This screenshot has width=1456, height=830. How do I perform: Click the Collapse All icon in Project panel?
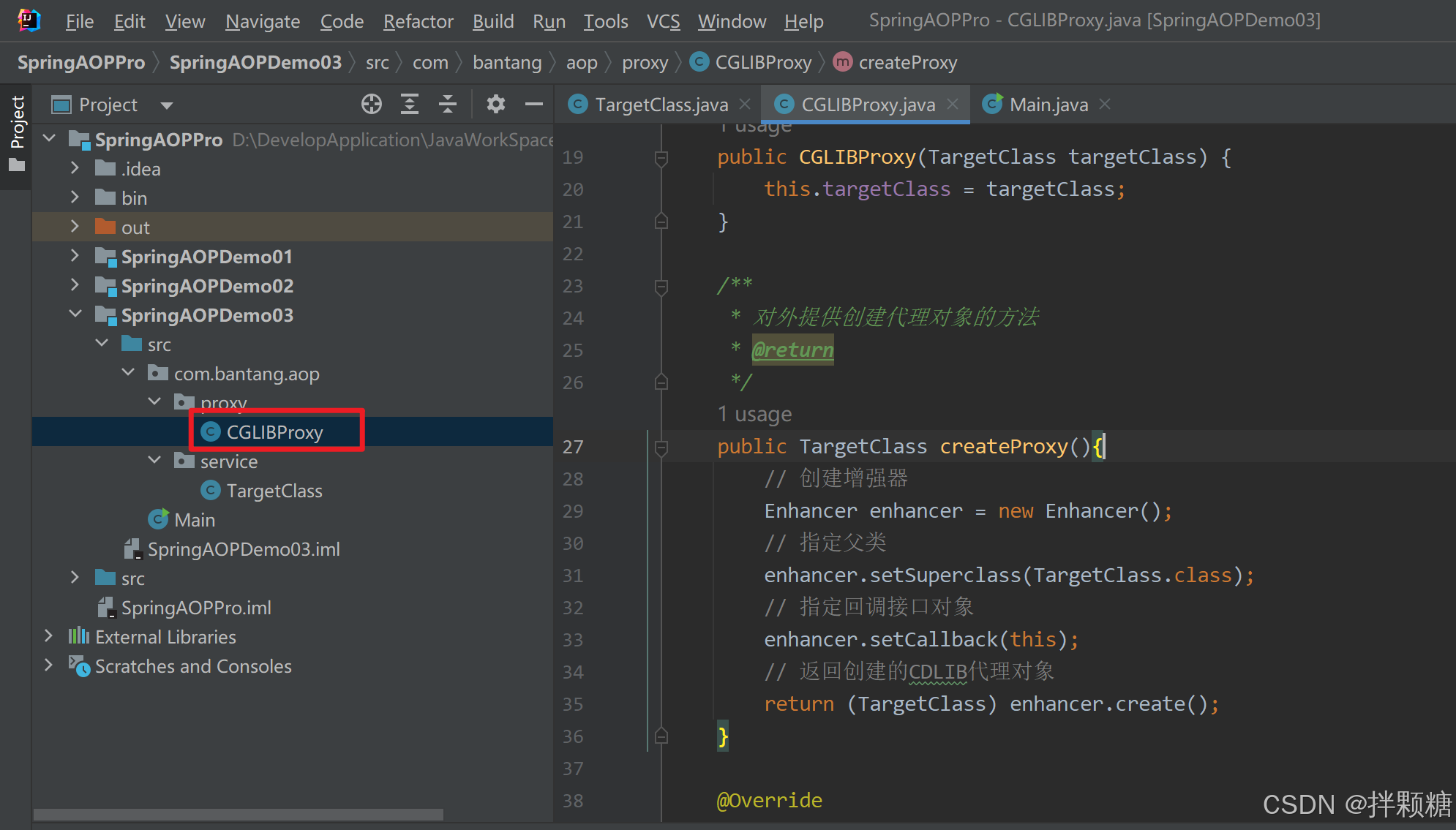click(448, 105)
